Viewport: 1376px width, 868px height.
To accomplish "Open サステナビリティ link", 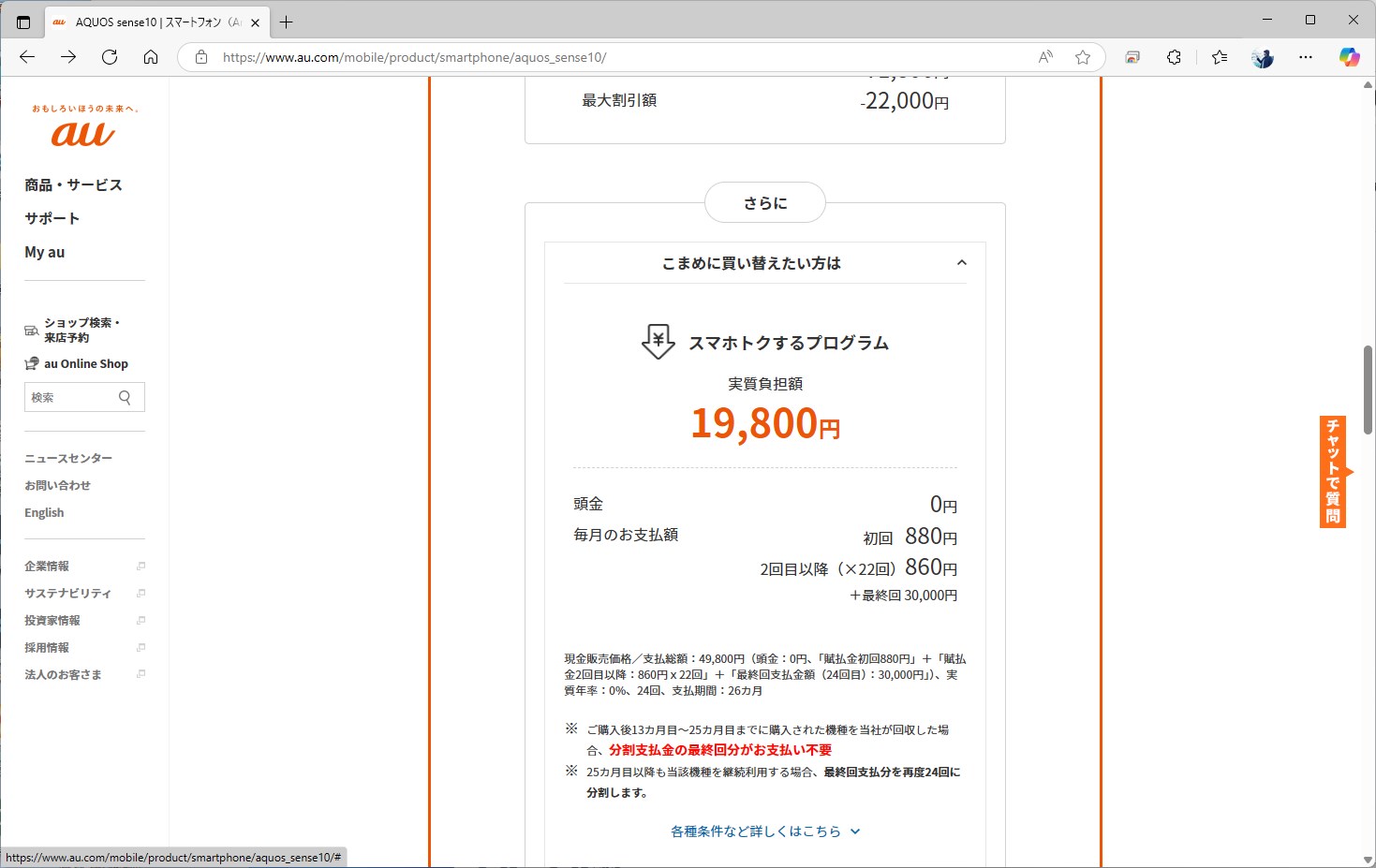I will coord(67,593).
